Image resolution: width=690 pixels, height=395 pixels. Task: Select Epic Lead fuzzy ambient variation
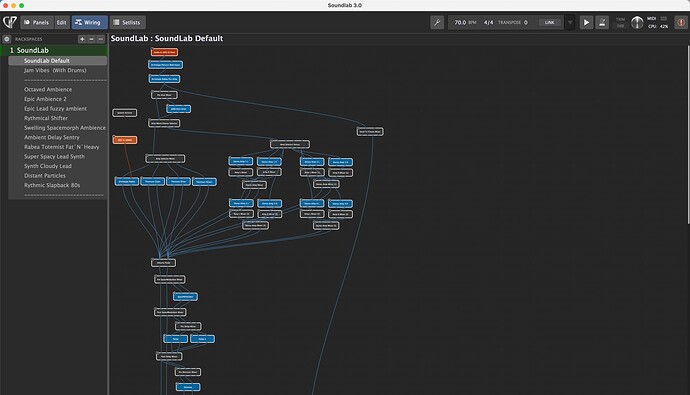[58, 109]
